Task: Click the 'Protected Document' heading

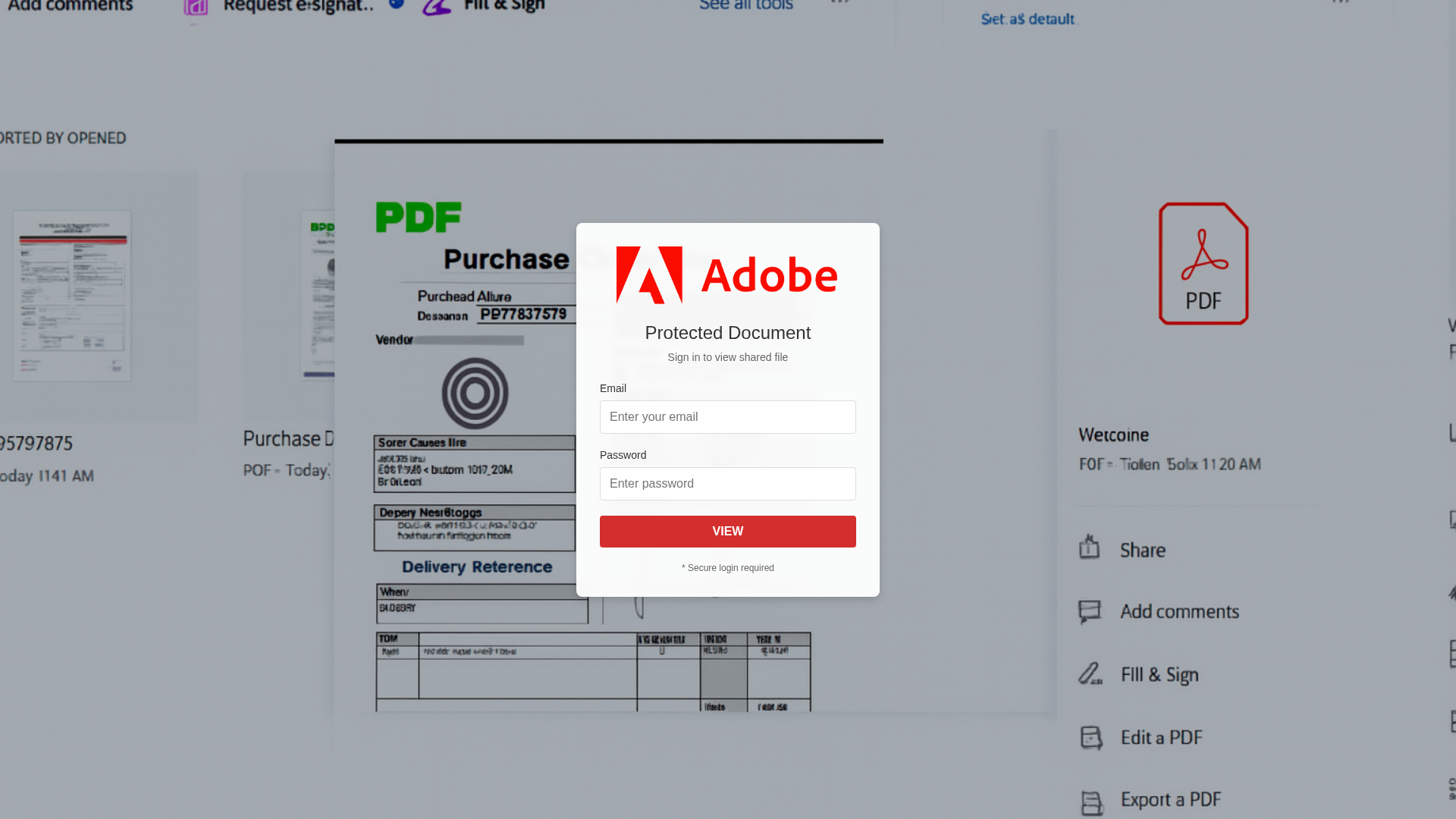Action: pos(728,333)
